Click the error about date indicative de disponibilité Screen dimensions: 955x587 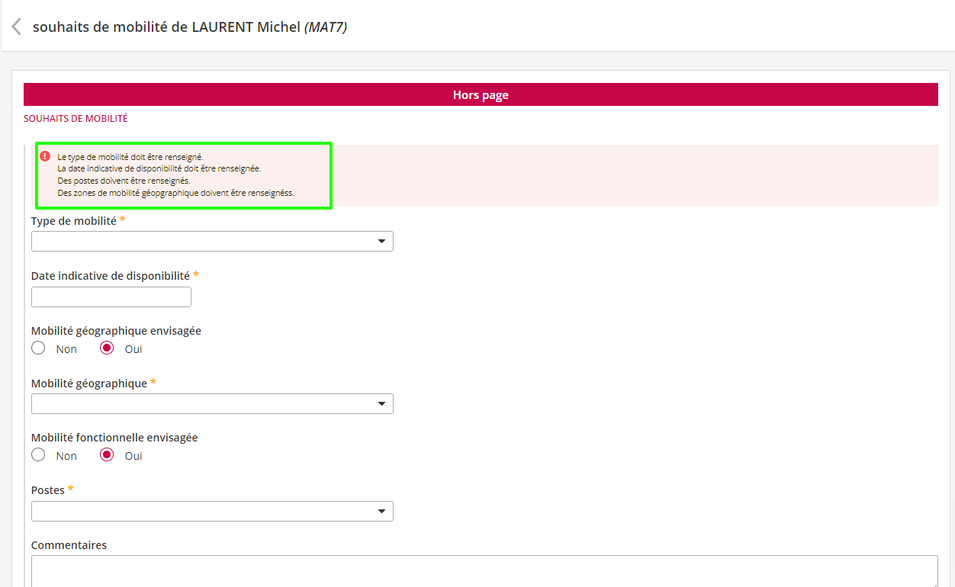[x=158, y=169]
